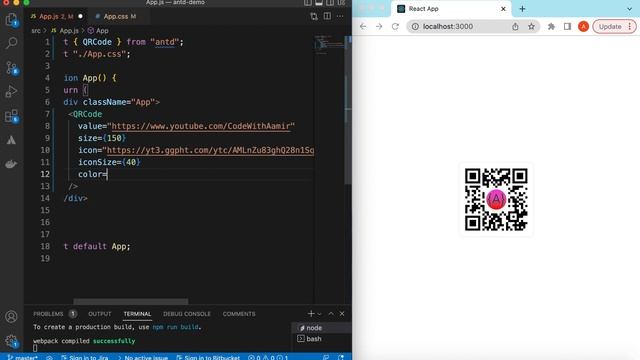Screen dimensions: 640x360
Task: Click No active issue status item
Action: pyautogui.click(x=143, y=357)
